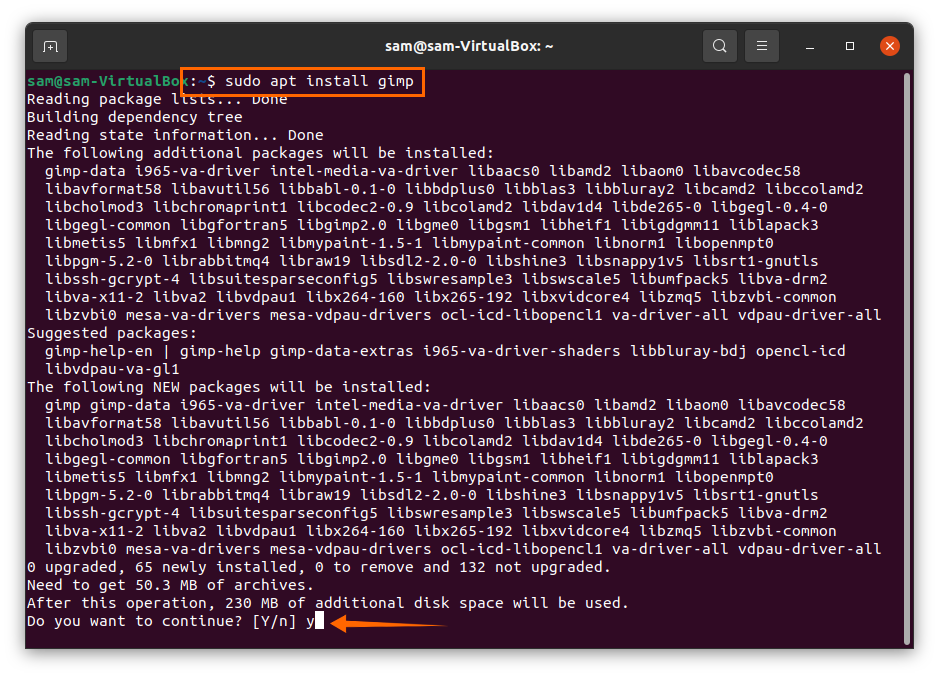Viewport: 939px width, 677px height.
Task: Click the Do you want to continue? prompt
Action: pos(162,621)
